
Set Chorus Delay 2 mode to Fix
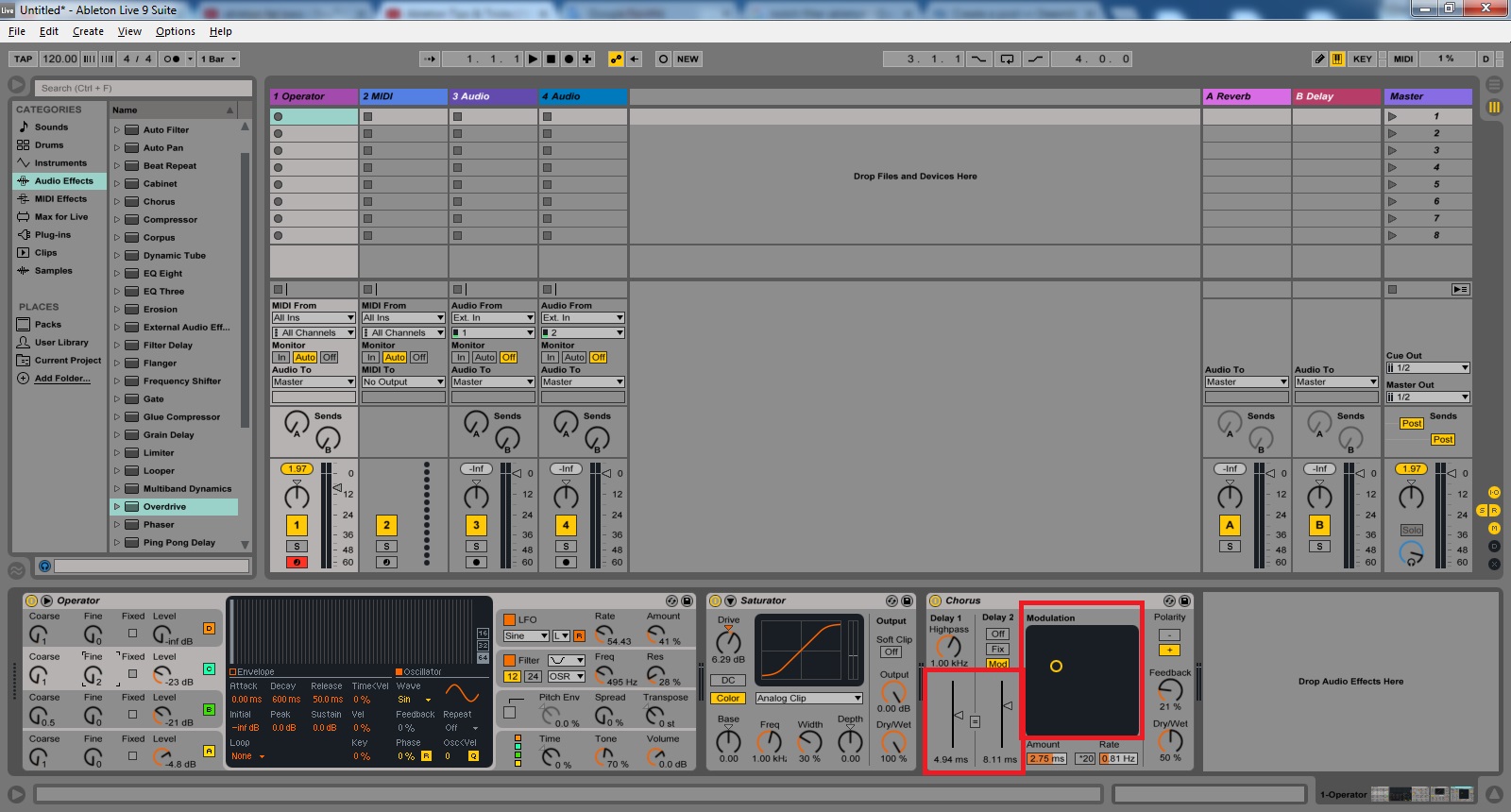click(997, 649)
